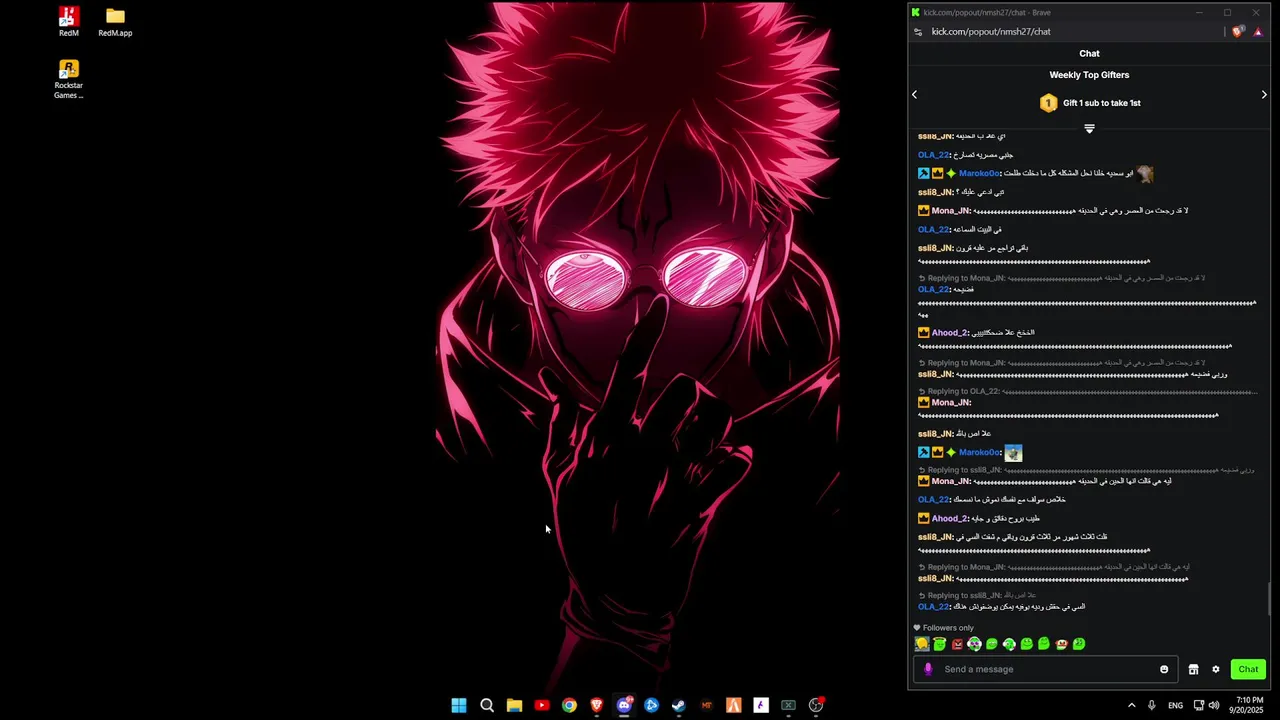Open Discord from the taskbar
The width and height of the screenshot is (1280, 720).
click(x=625, y=705)
